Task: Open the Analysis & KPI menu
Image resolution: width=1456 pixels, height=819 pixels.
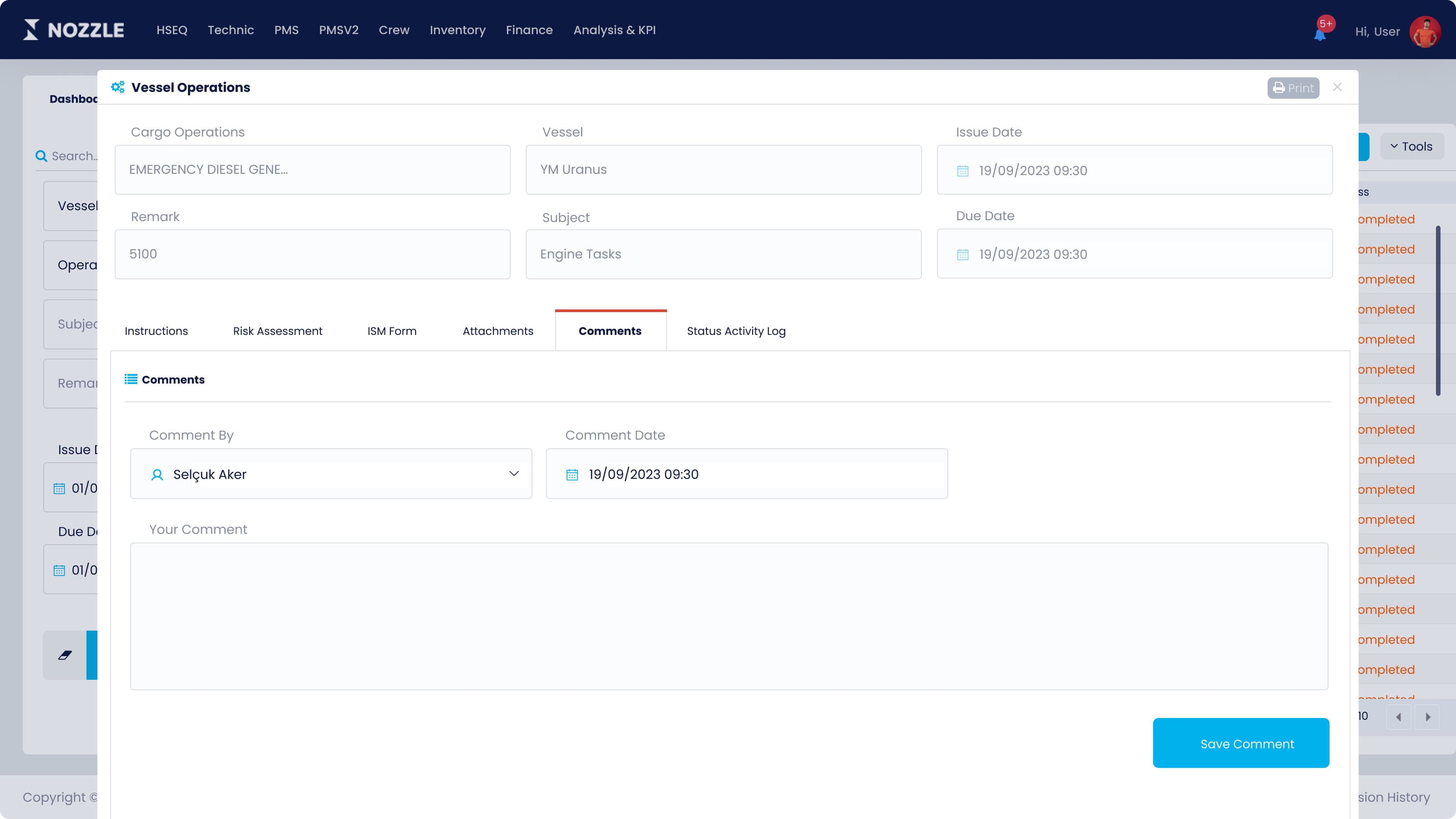Action: tap(614, 30)
